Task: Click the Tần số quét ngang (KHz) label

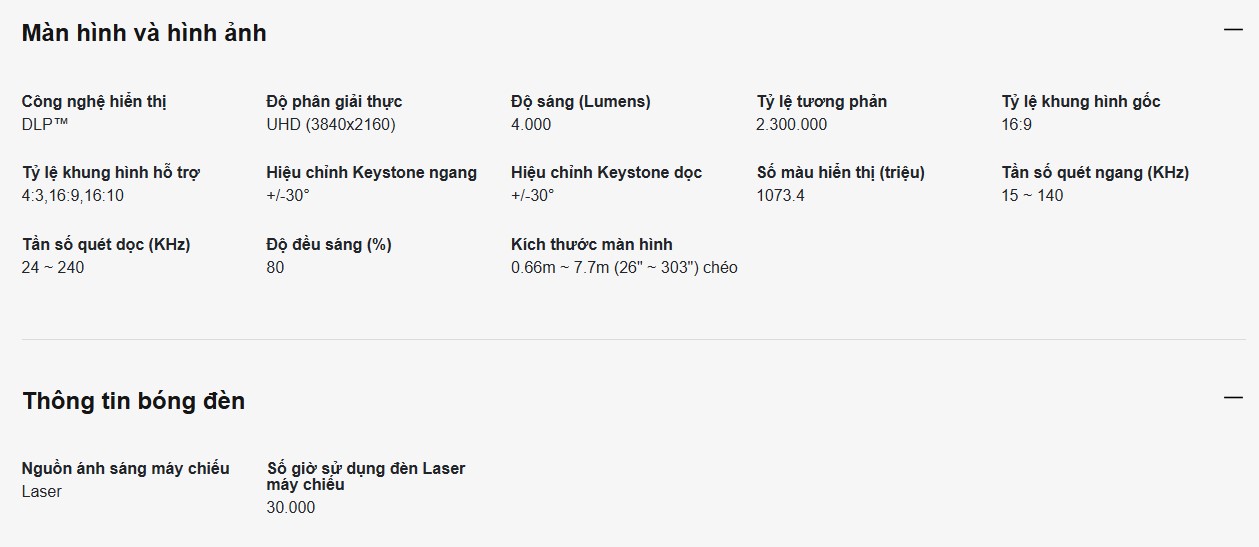Action: pos(1095,172)
